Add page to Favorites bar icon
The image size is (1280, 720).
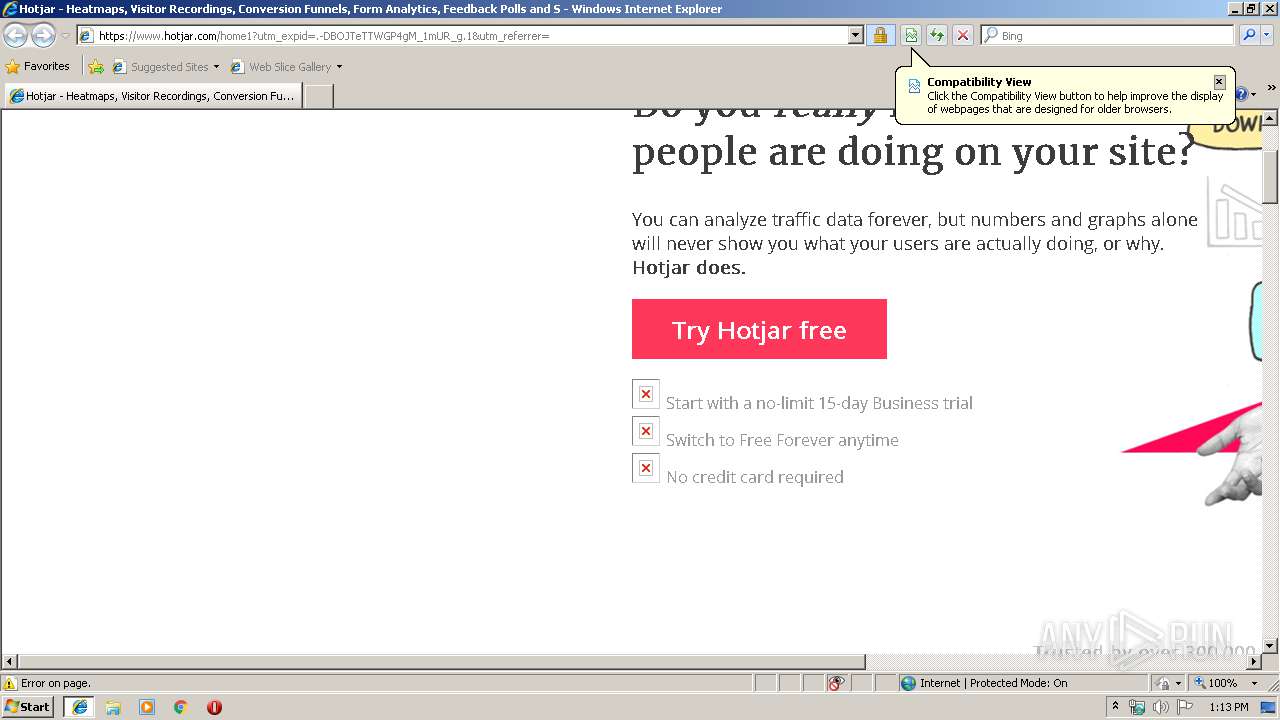click(x=96, y=67)
